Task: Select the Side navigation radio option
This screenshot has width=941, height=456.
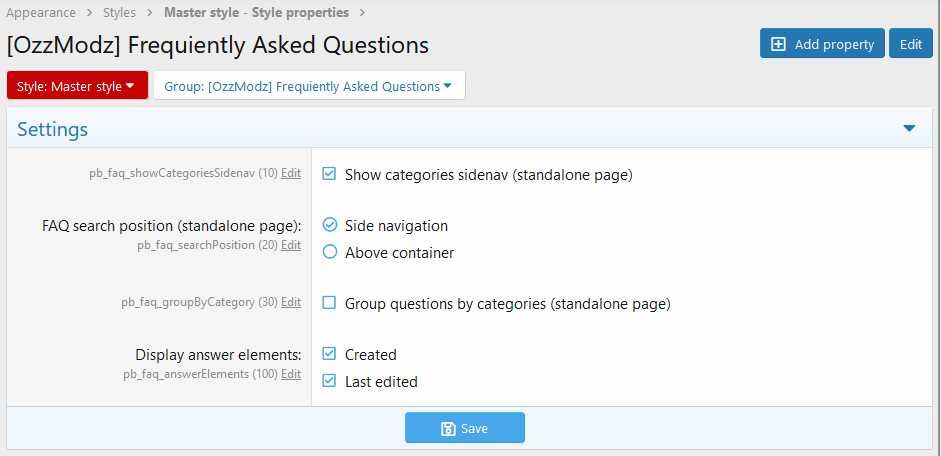Action: [329, 225]
